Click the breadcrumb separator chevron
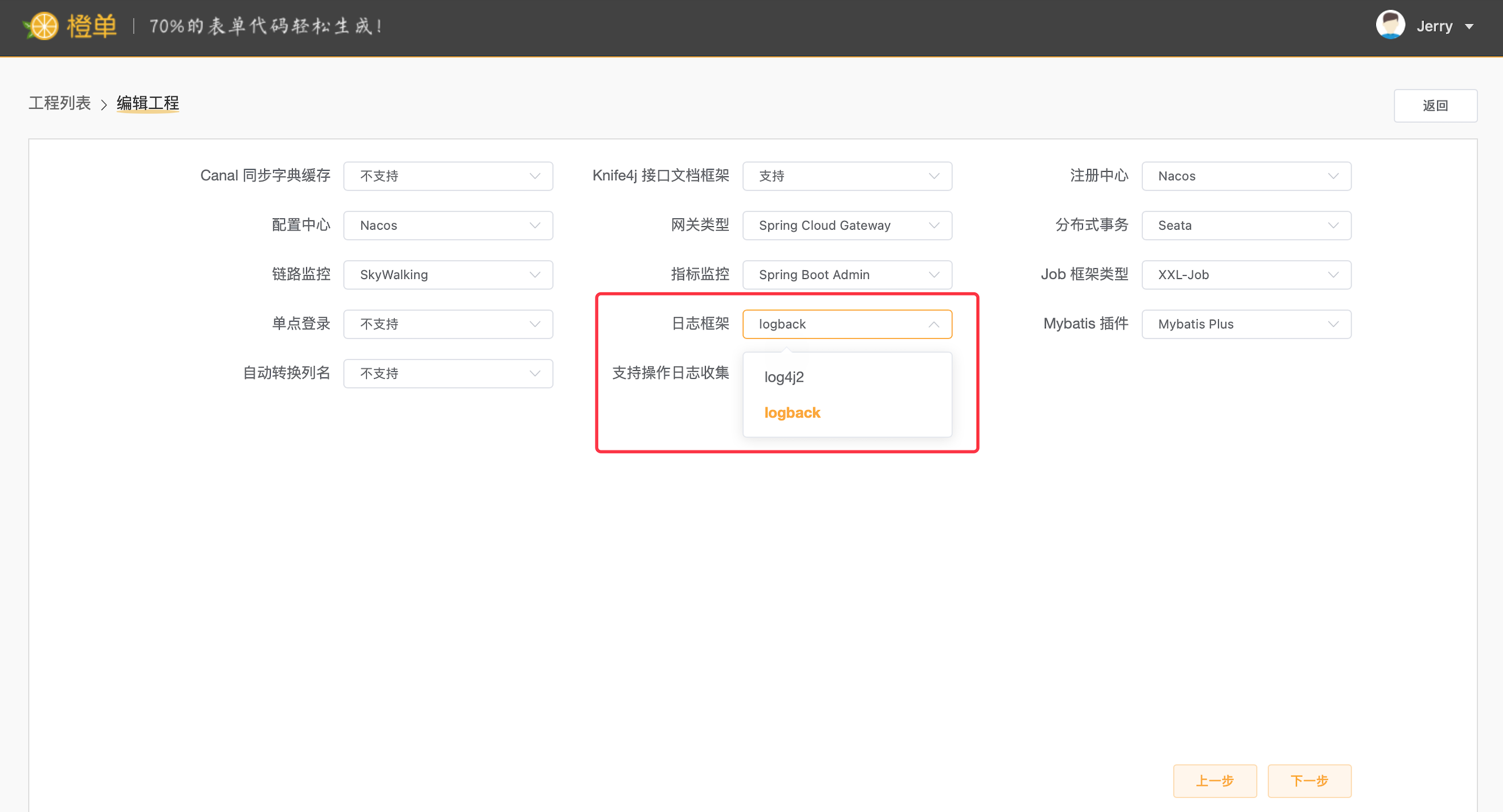The width and height of the screenshot is (1503, 812). [x=104, y=104]
